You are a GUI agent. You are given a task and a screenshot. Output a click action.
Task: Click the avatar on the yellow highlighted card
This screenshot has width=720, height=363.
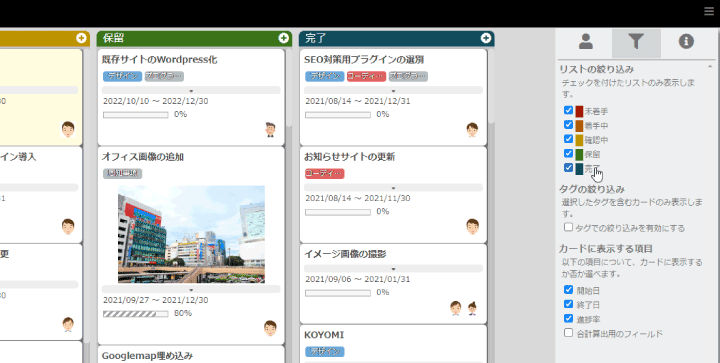coord(68,129)
